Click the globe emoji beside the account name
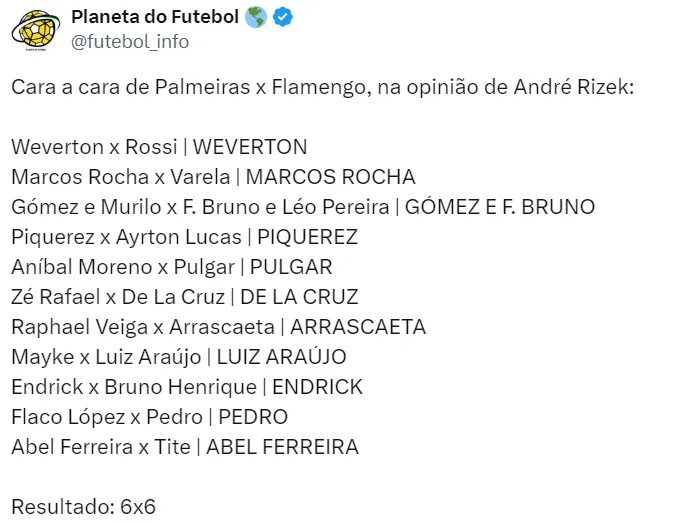Viewport: 694px width, 524px height. (256, 18)
